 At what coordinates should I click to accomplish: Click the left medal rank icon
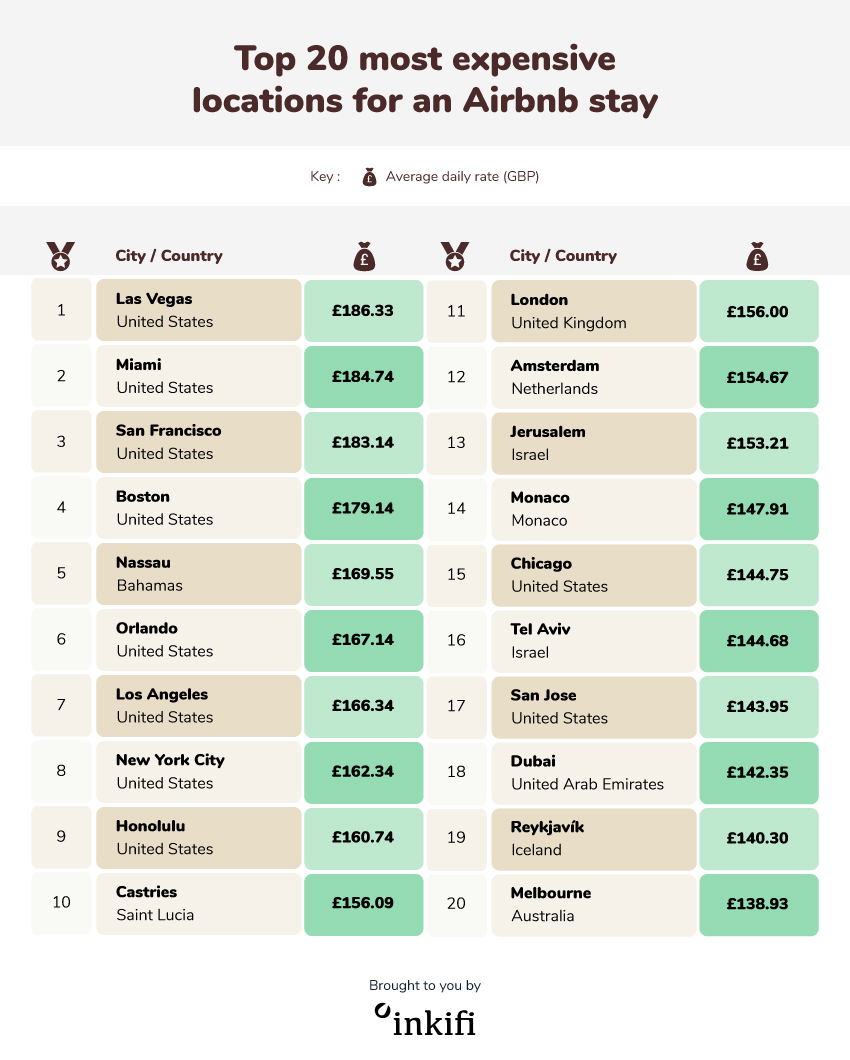(x=61, y=256)
